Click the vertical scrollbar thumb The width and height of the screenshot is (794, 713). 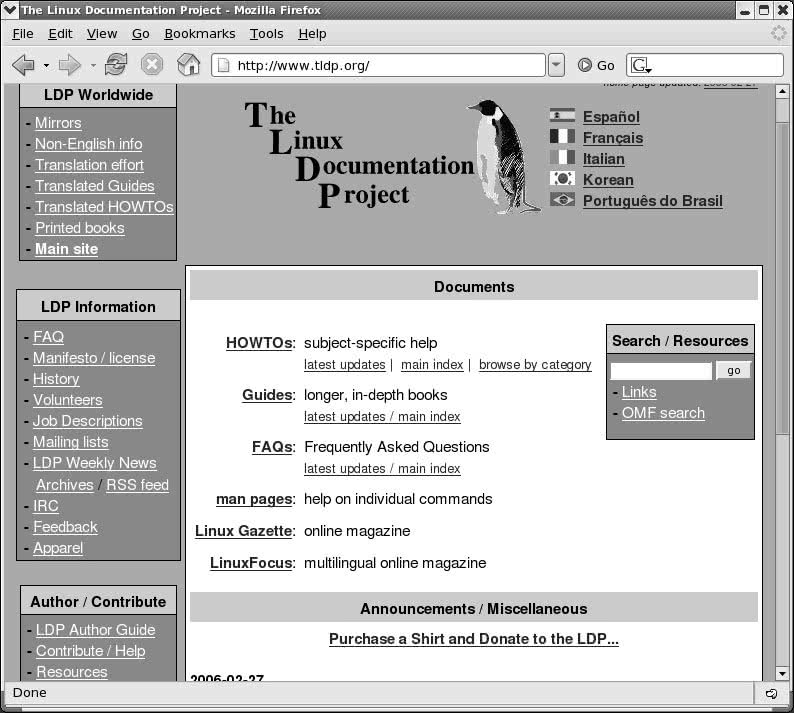pos(782,278)
